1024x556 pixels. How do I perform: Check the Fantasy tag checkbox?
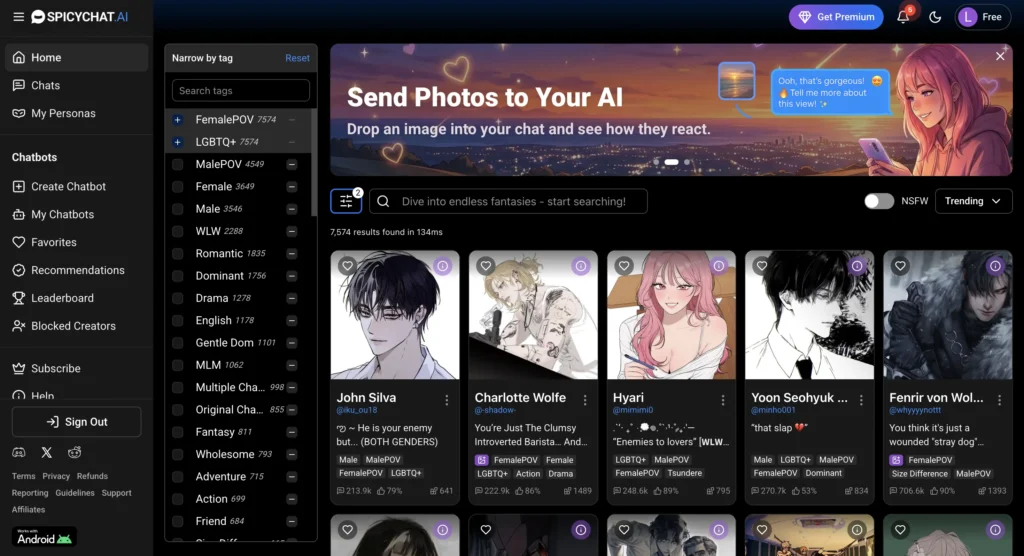pyautogui.click(x=178, y=432)
